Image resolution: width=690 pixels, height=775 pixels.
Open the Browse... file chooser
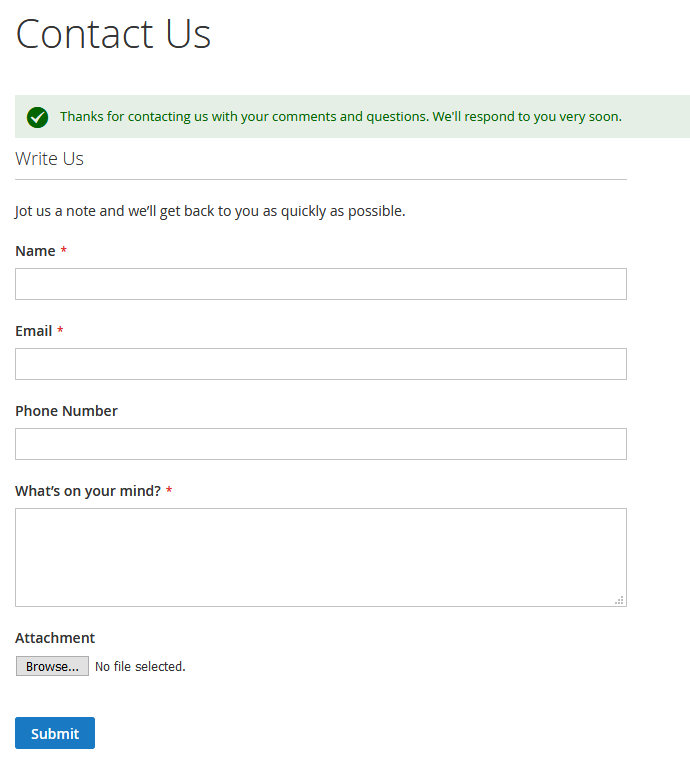coord(52,666)
